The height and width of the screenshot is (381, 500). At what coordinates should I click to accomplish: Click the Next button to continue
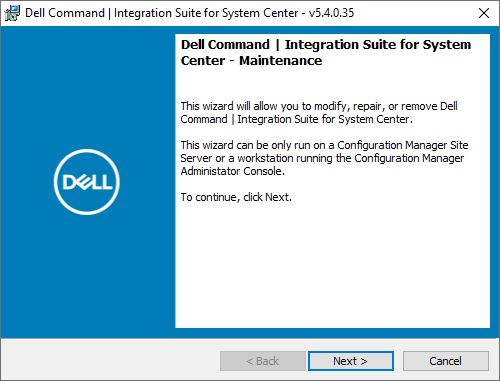[351, 361]
